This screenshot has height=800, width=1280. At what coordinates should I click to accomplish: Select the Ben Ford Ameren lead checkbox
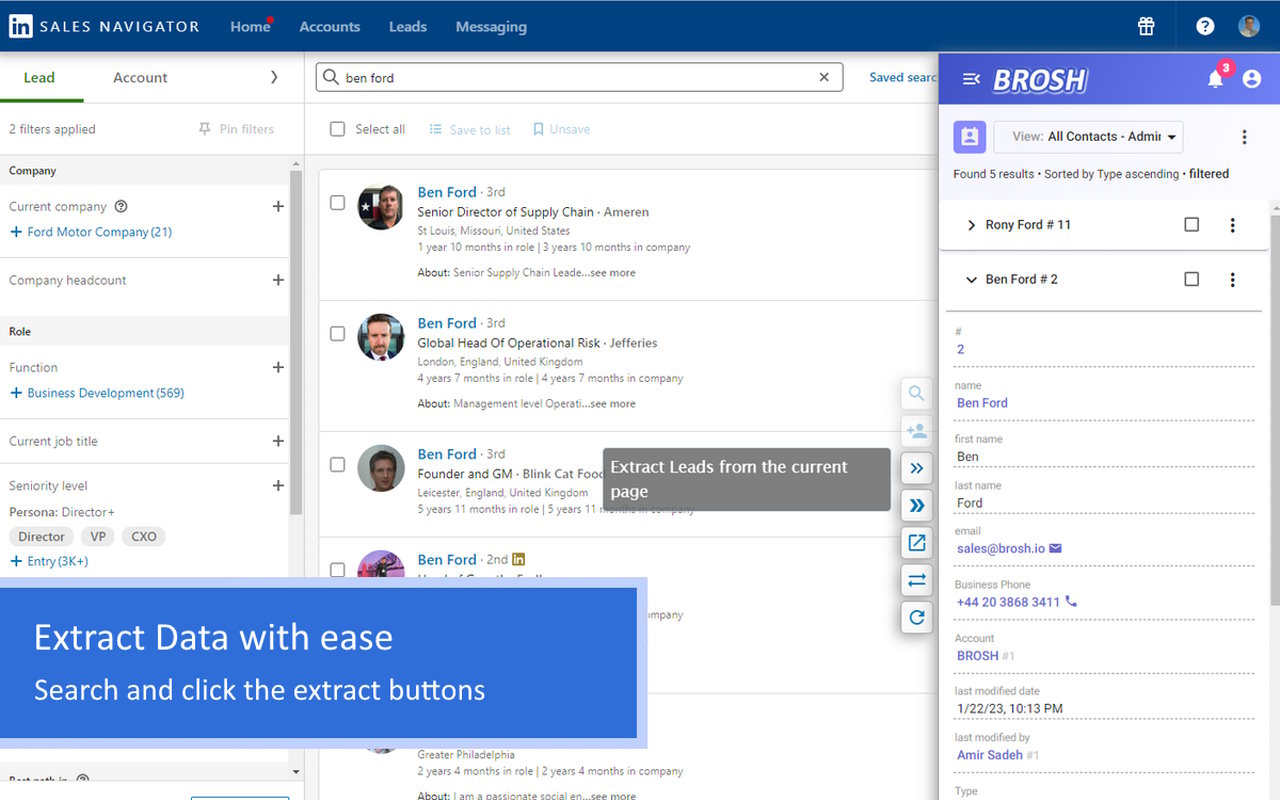pyautogui.click(x=338, y=203)
